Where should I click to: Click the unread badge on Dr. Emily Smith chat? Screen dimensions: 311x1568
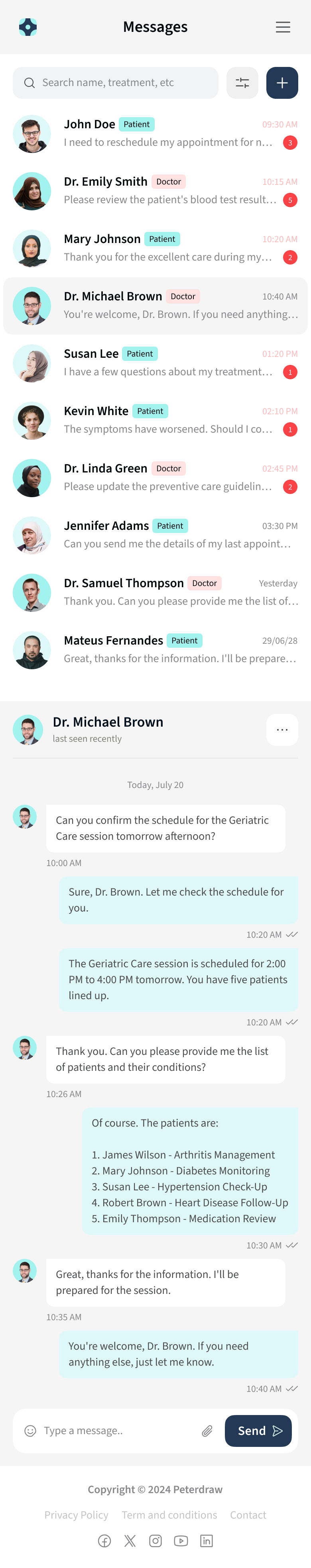pos(290,200)
